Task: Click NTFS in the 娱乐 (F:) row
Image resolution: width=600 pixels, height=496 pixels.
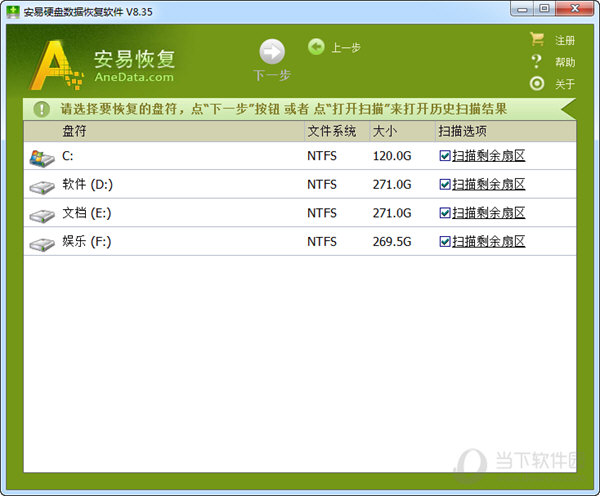Action: pyautogui.click(x=322, y=241)
